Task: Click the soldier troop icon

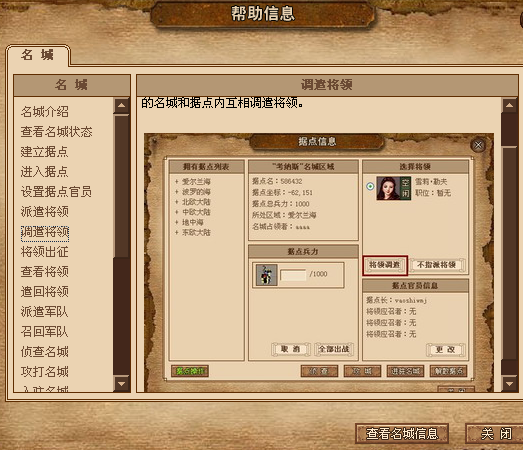Action: 266,275
